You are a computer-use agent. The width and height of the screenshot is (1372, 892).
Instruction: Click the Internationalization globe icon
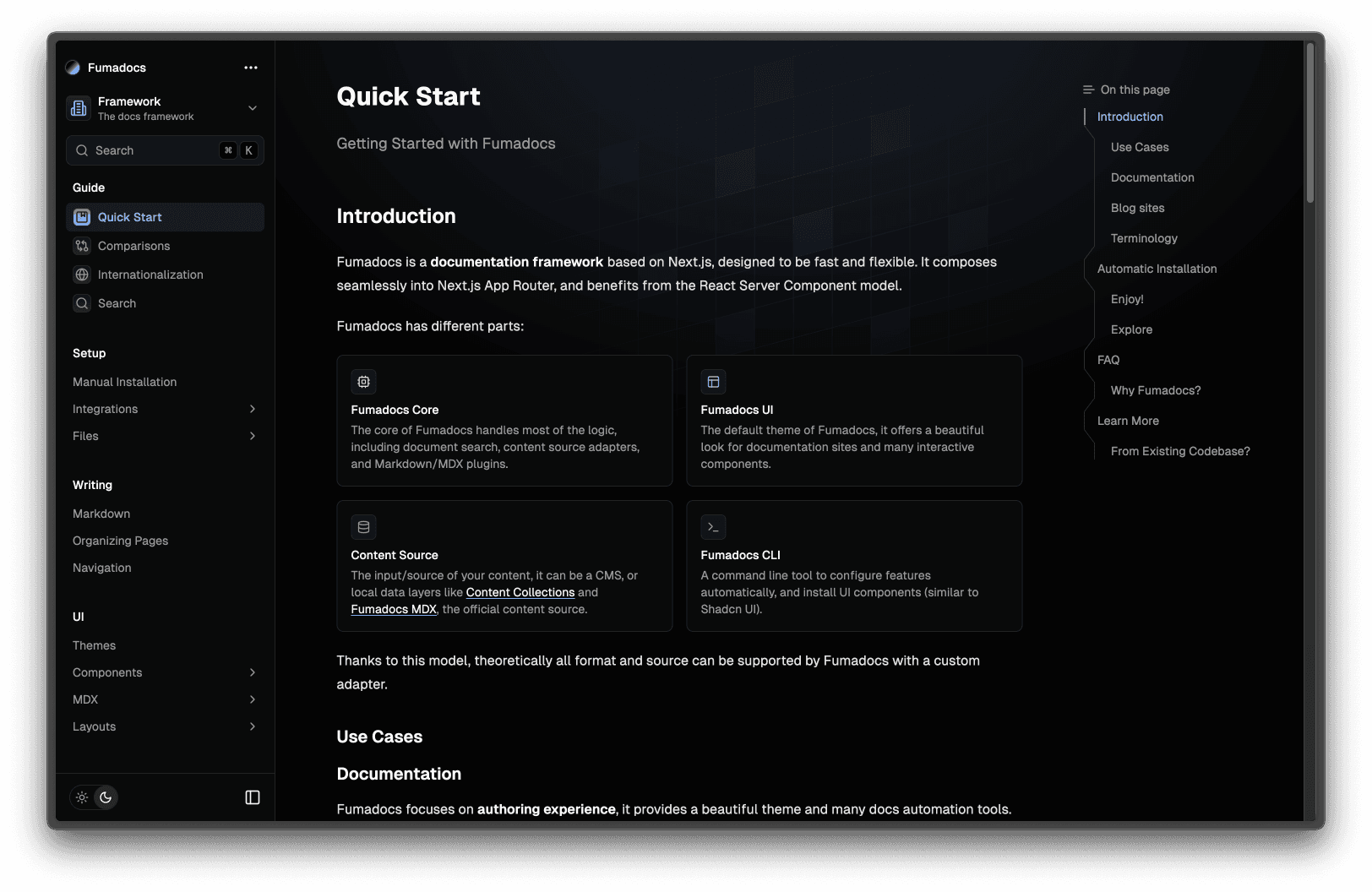[x=82, y=275]
